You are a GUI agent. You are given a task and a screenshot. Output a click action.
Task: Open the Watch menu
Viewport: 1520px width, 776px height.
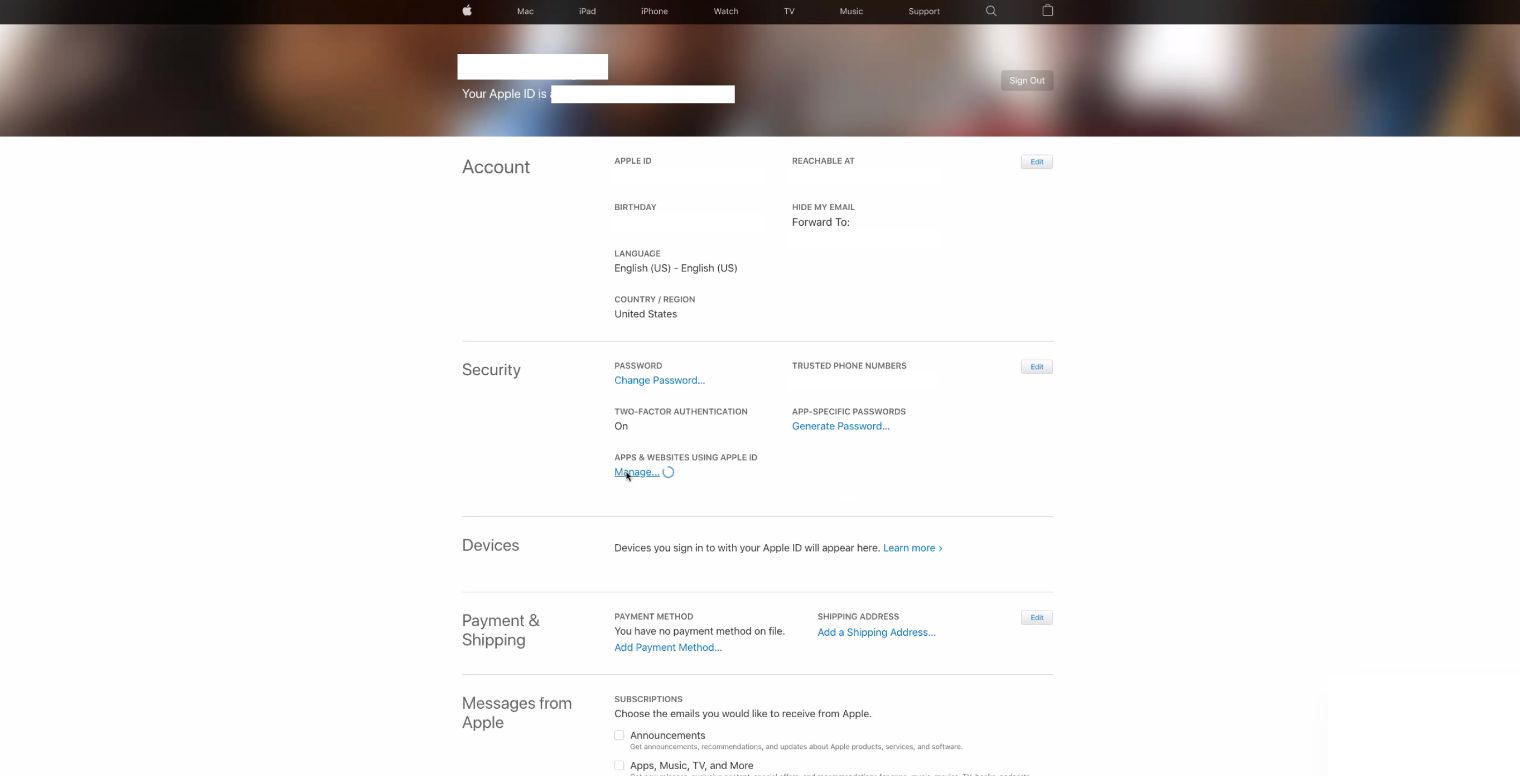(726, 11)
